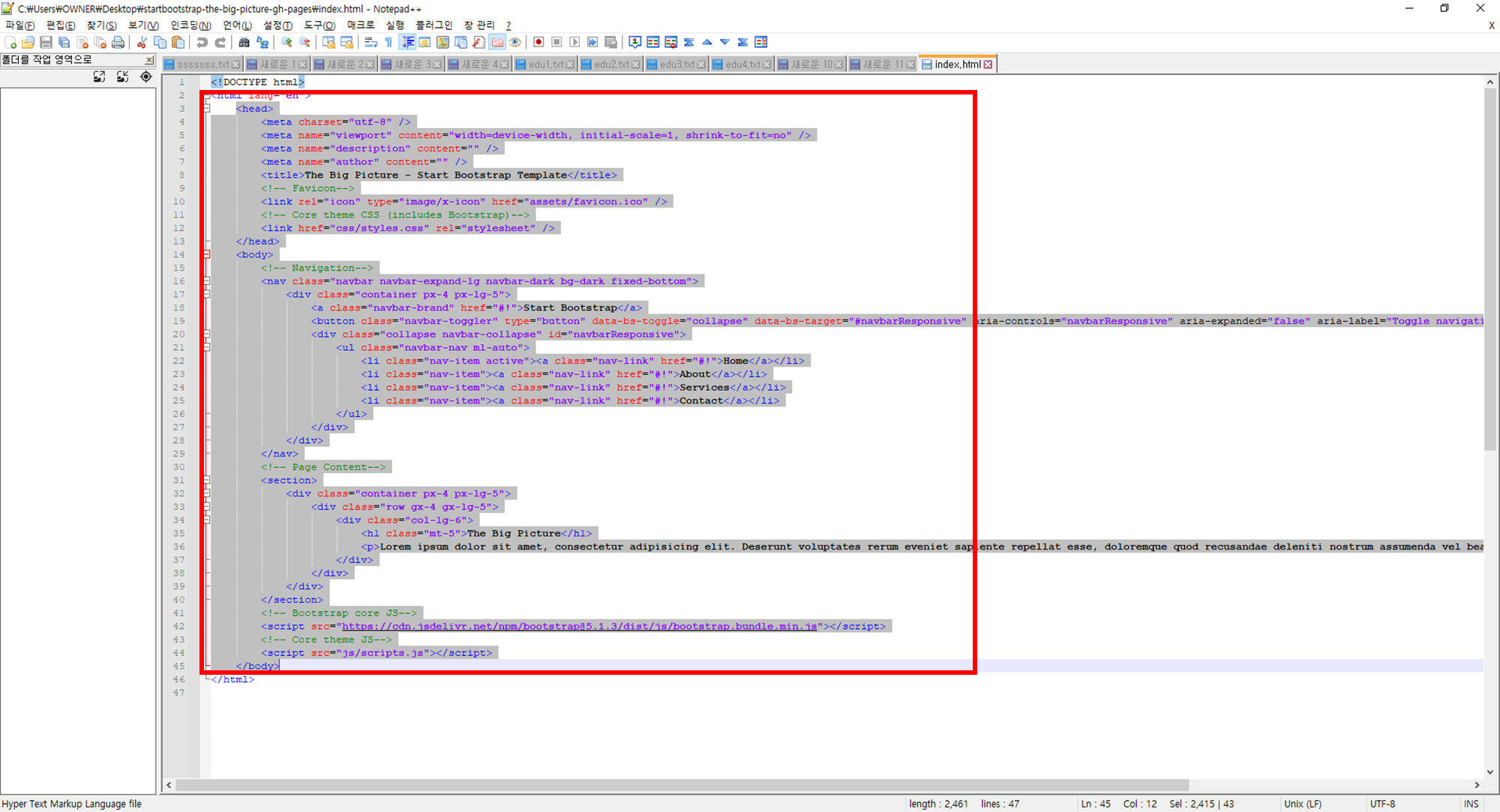Start macro recording with red circle icon
The image size is (1500, 812).
click(x=538, y=43)
